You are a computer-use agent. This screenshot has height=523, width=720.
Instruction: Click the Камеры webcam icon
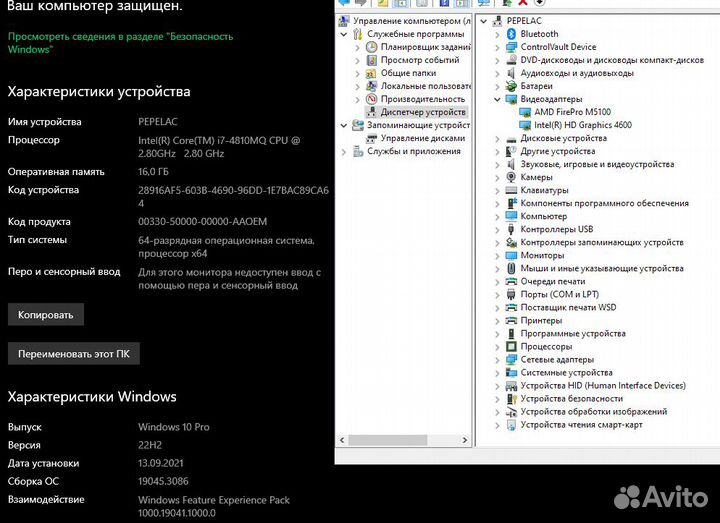tap(511, 177)
